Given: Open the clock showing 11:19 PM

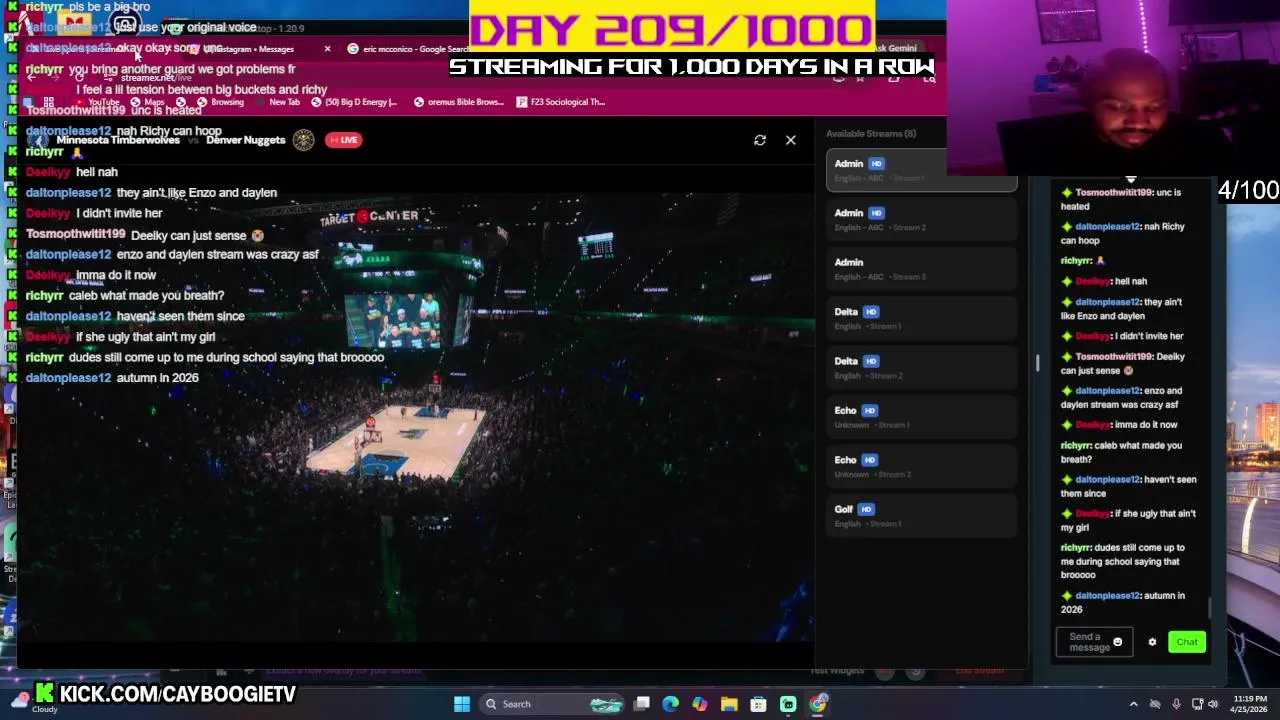Looking at the screenshot, I should point(1249,704).
